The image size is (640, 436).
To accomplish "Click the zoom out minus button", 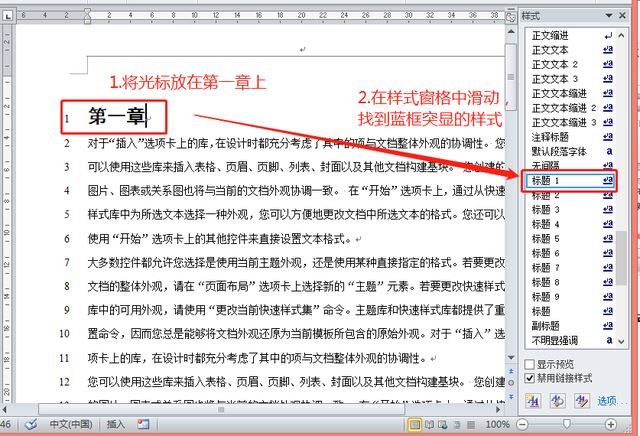I will pyautogui.click(x=522, y=425).
